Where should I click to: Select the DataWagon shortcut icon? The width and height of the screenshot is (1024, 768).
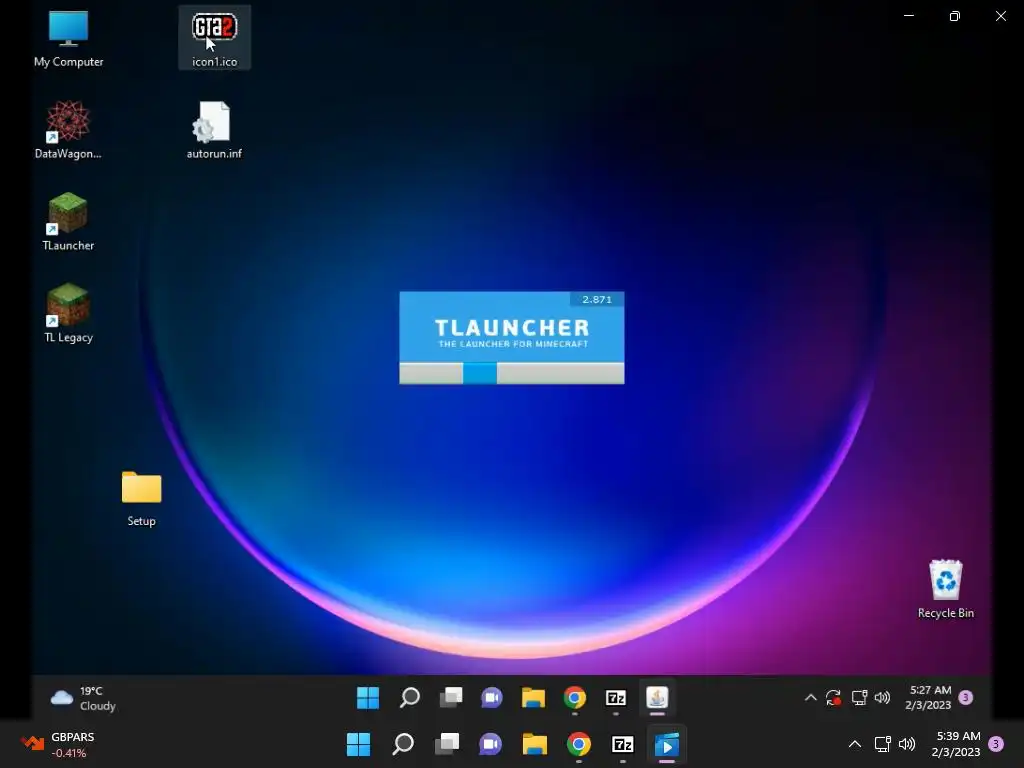pos(68,129)
